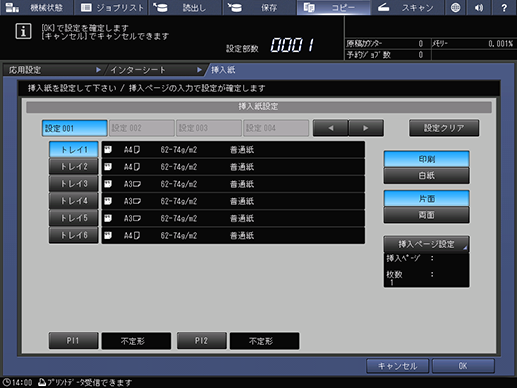Click 62-74g/m2 weight in トレイ2 row
Viewport: 517px width, 388px height.
click(x=179, y=167)
